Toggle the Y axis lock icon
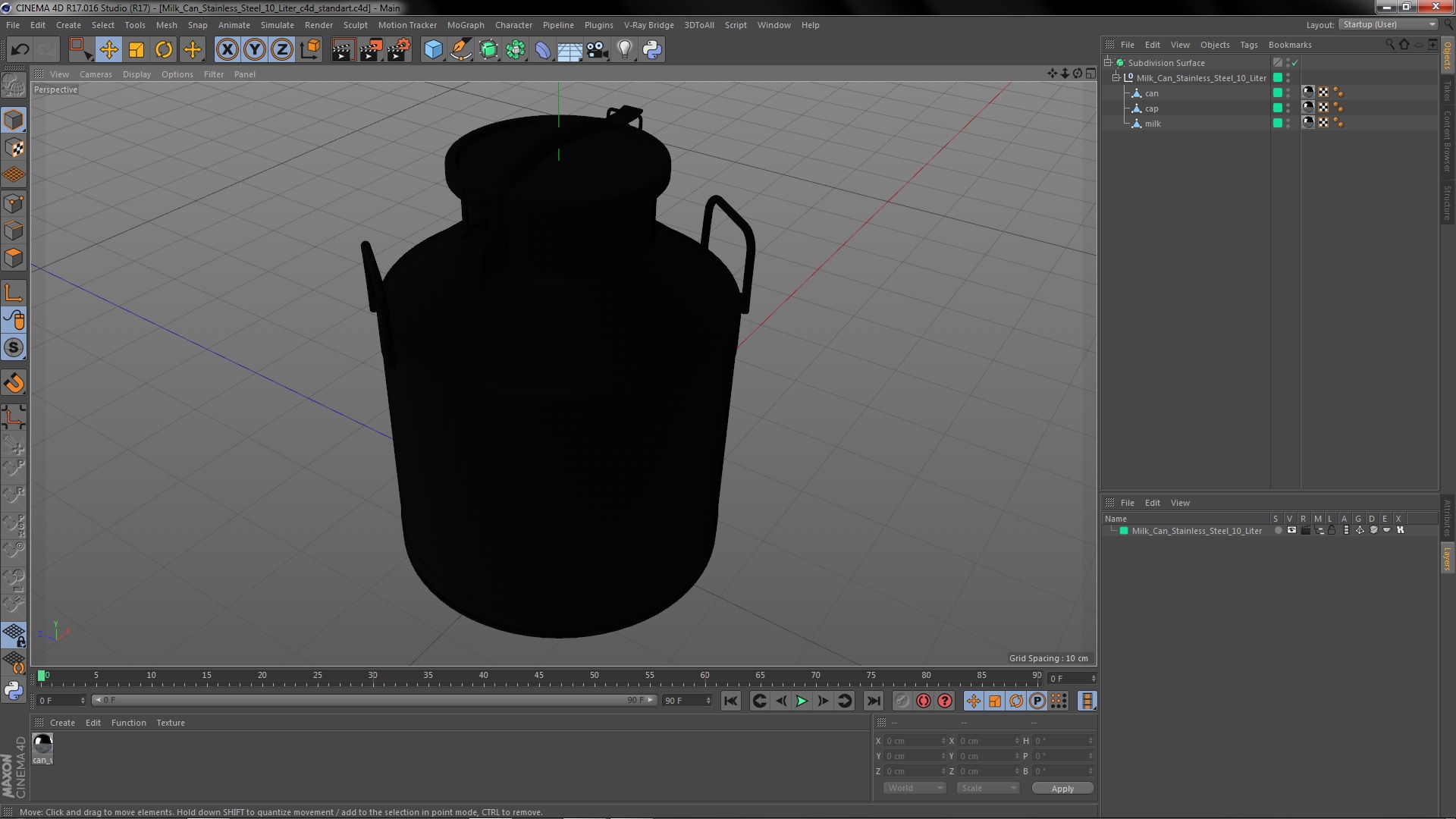Screen dimensions: 1456x819 point(255,50)
